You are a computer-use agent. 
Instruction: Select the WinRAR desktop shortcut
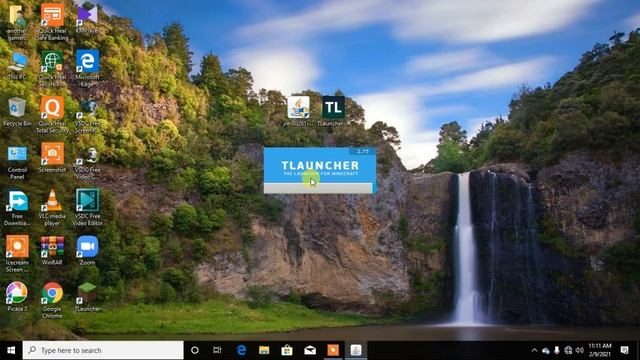pyautogui.click(x=52, y=251)
